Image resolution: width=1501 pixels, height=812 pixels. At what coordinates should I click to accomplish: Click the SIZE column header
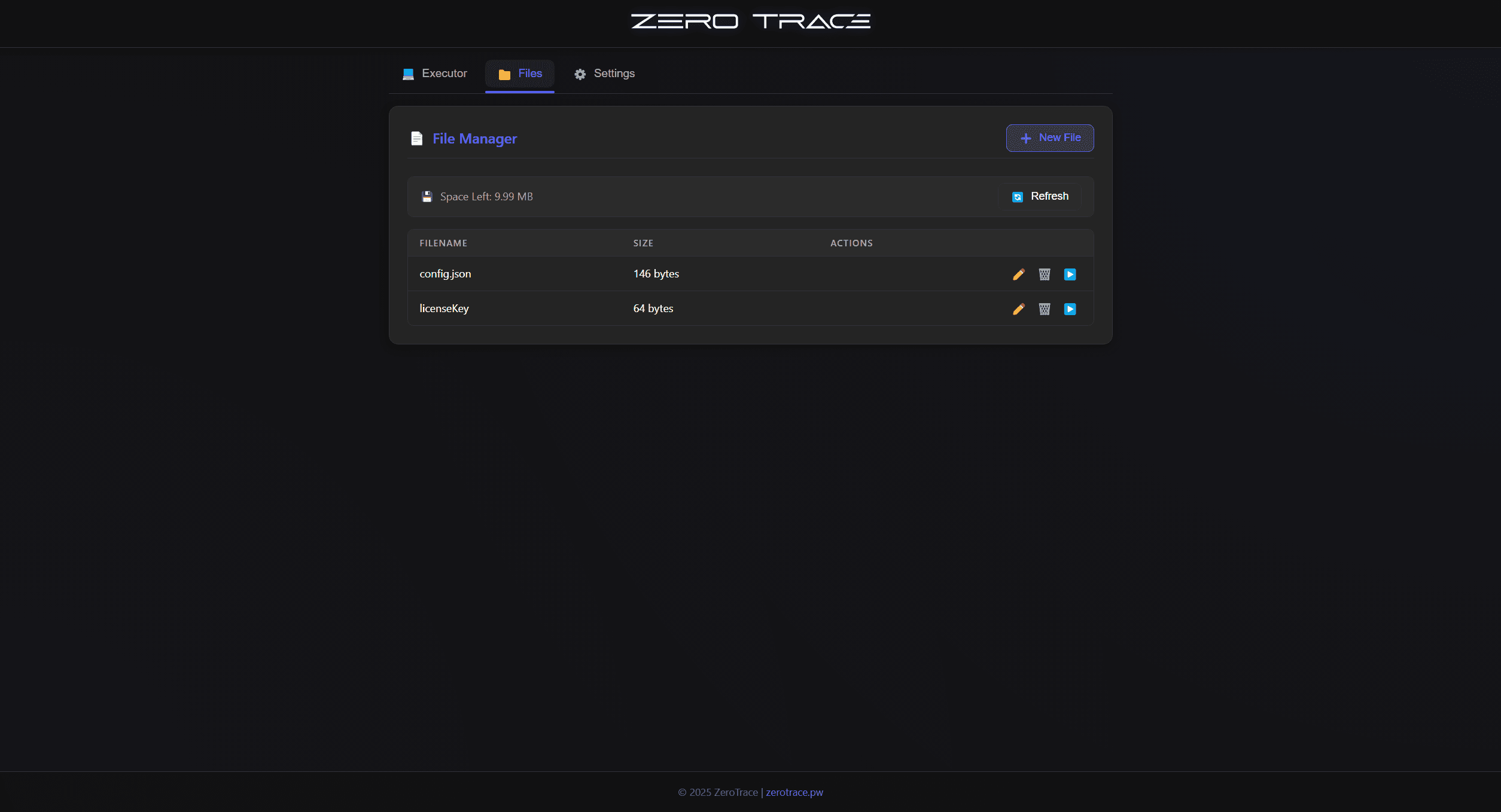coord(643,243)
